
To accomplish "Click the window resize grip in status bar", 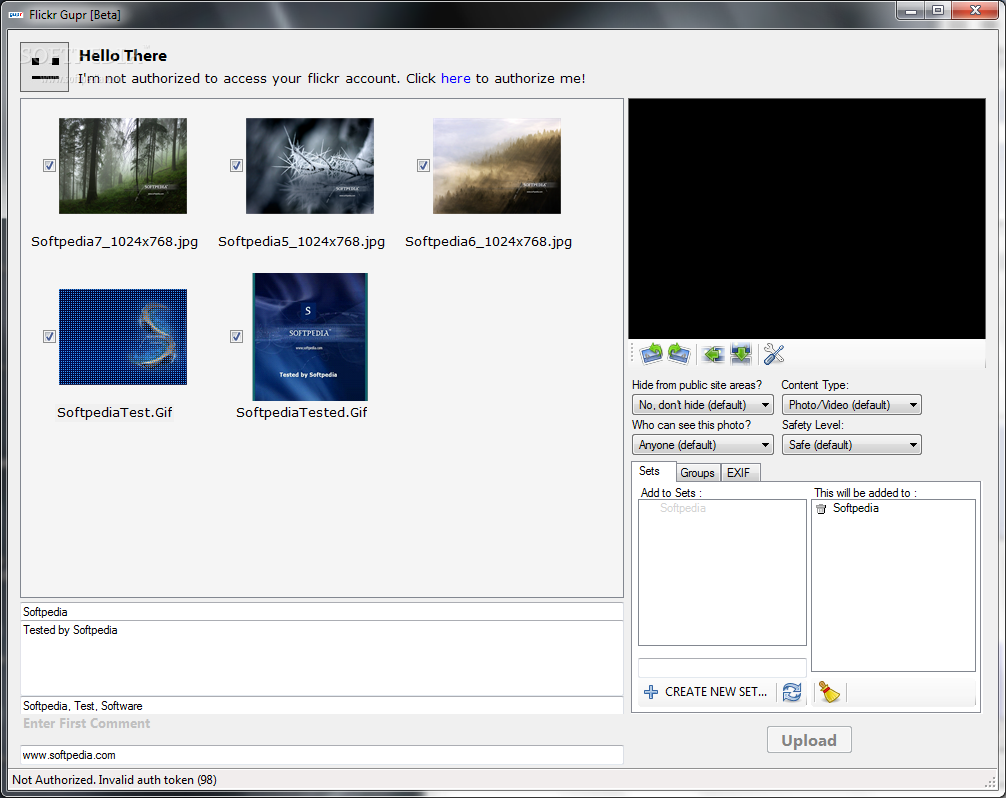I will (990, 781).
